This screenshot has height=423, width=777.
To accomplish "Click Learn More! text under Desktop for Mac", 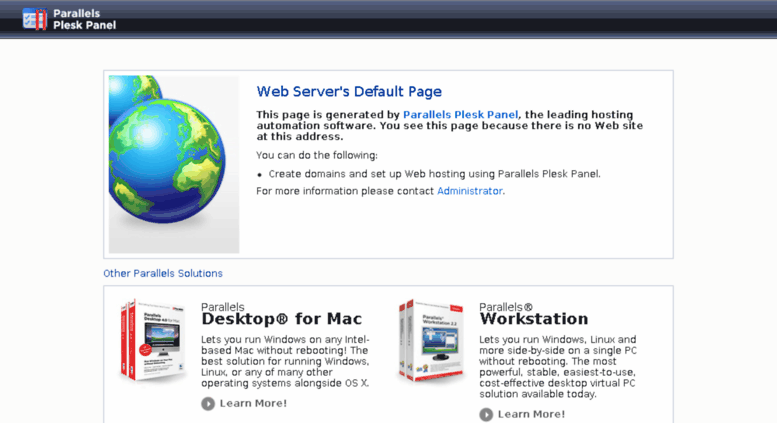I will pos(253,403).
